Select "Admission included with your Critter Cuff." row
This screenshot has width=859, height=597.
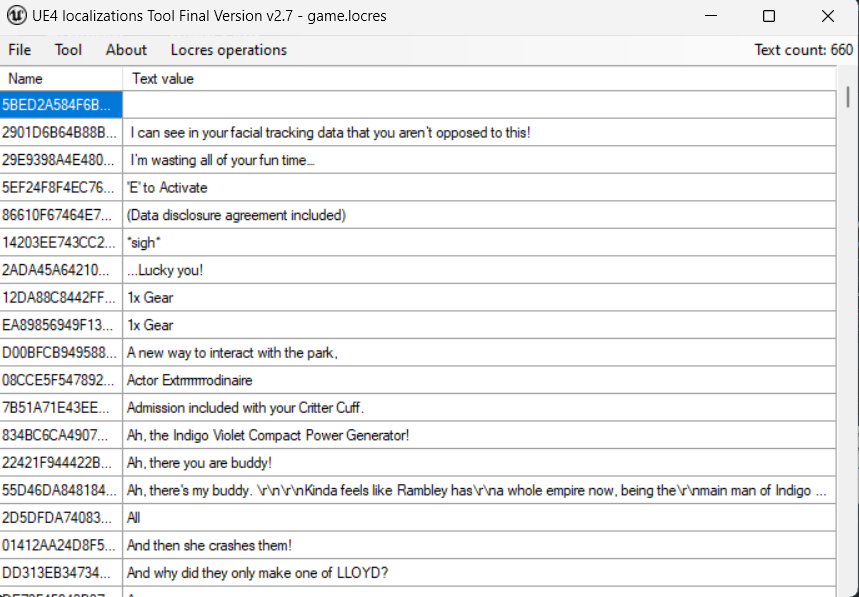coord(245,407)
